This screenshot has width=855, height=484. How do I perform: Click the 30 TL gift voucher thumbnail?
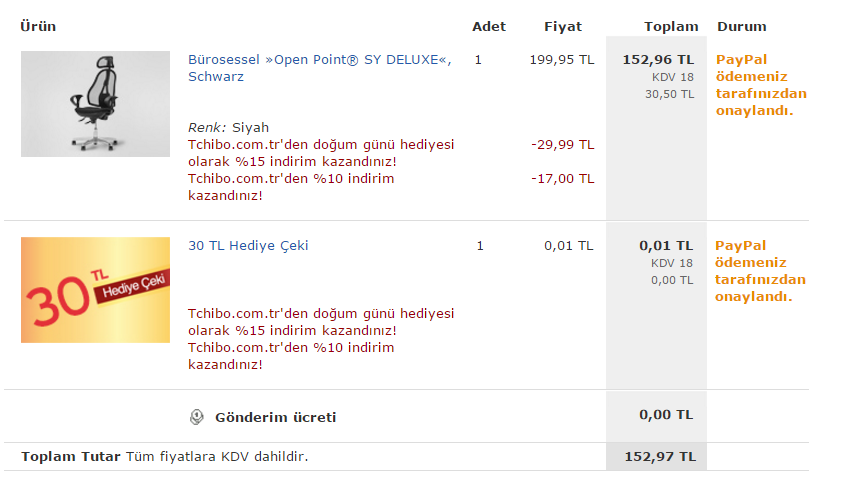pyautogui.click(x=95, y=290)
